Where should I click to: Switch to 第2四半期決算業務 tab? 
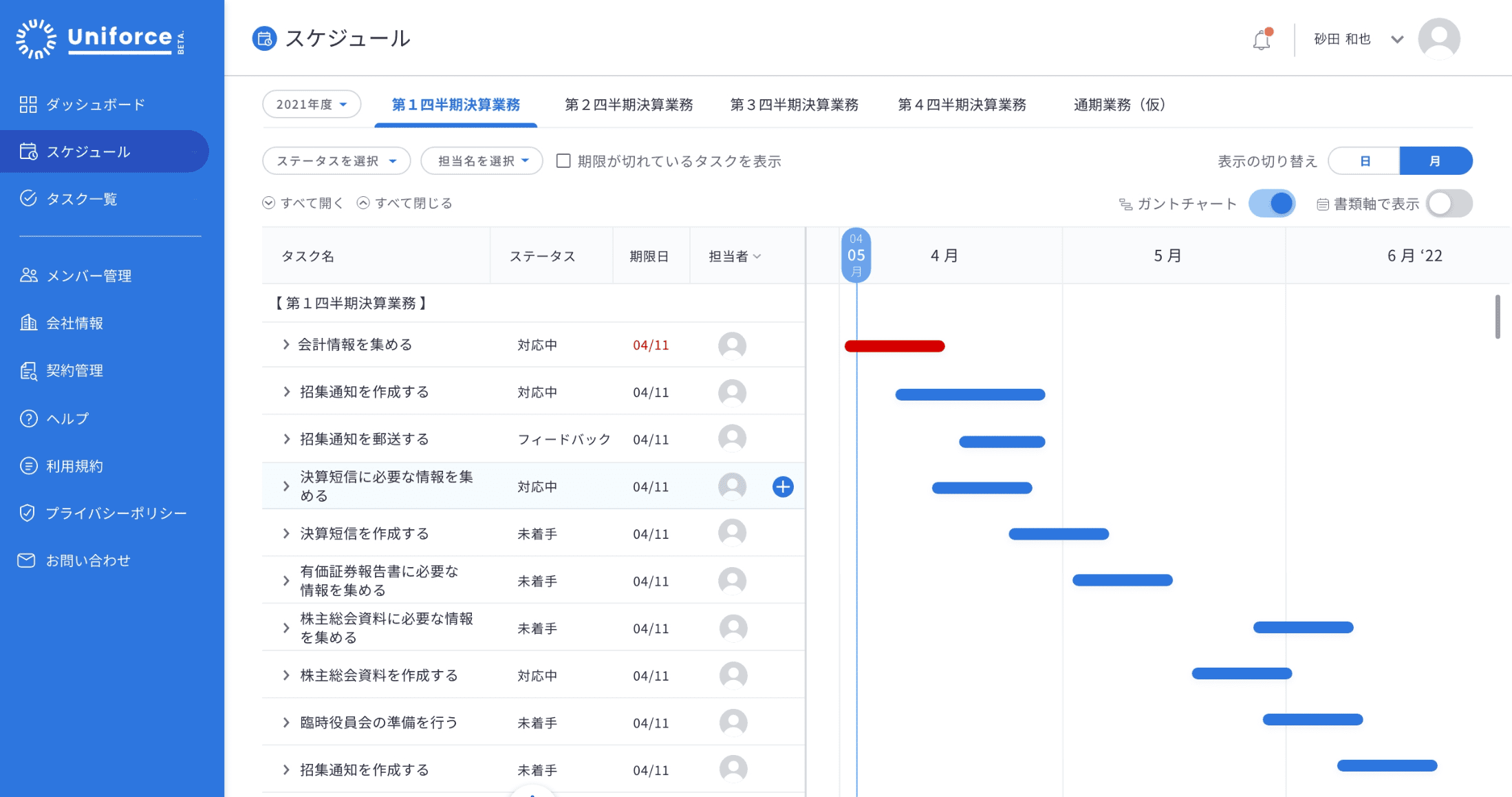point(629,105)
